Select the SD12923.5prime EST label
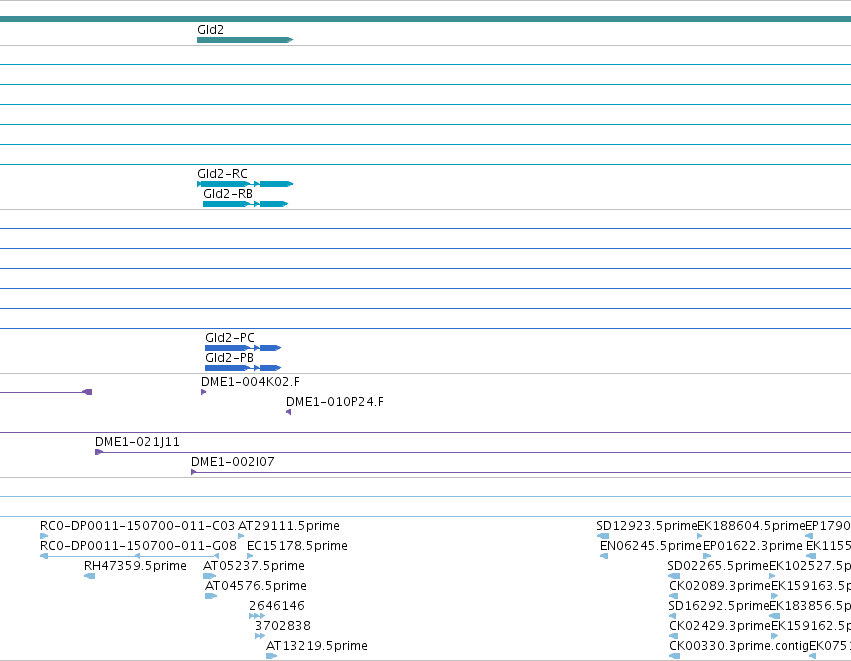Screen dimensions: 851x661 coord(646,526)
